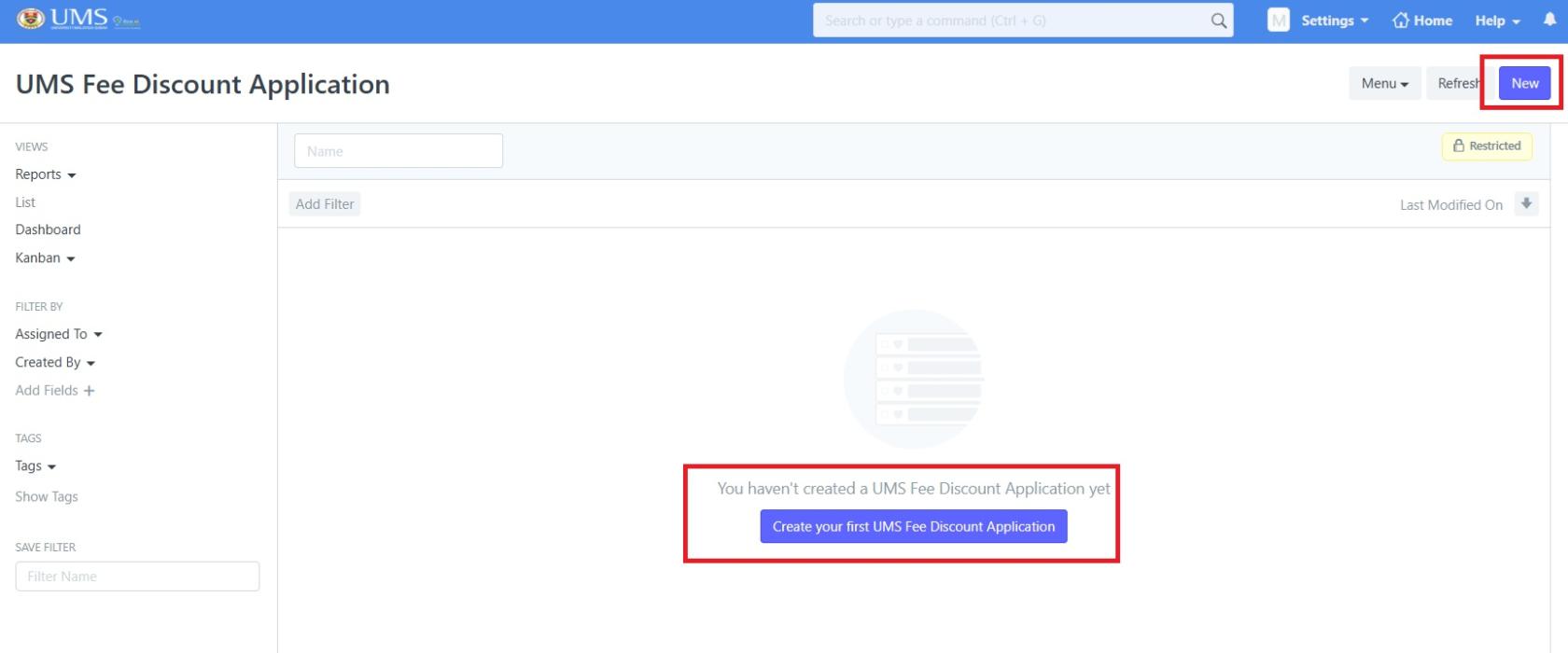Create your first UMS Fee Discount Application

click(913, 527)
